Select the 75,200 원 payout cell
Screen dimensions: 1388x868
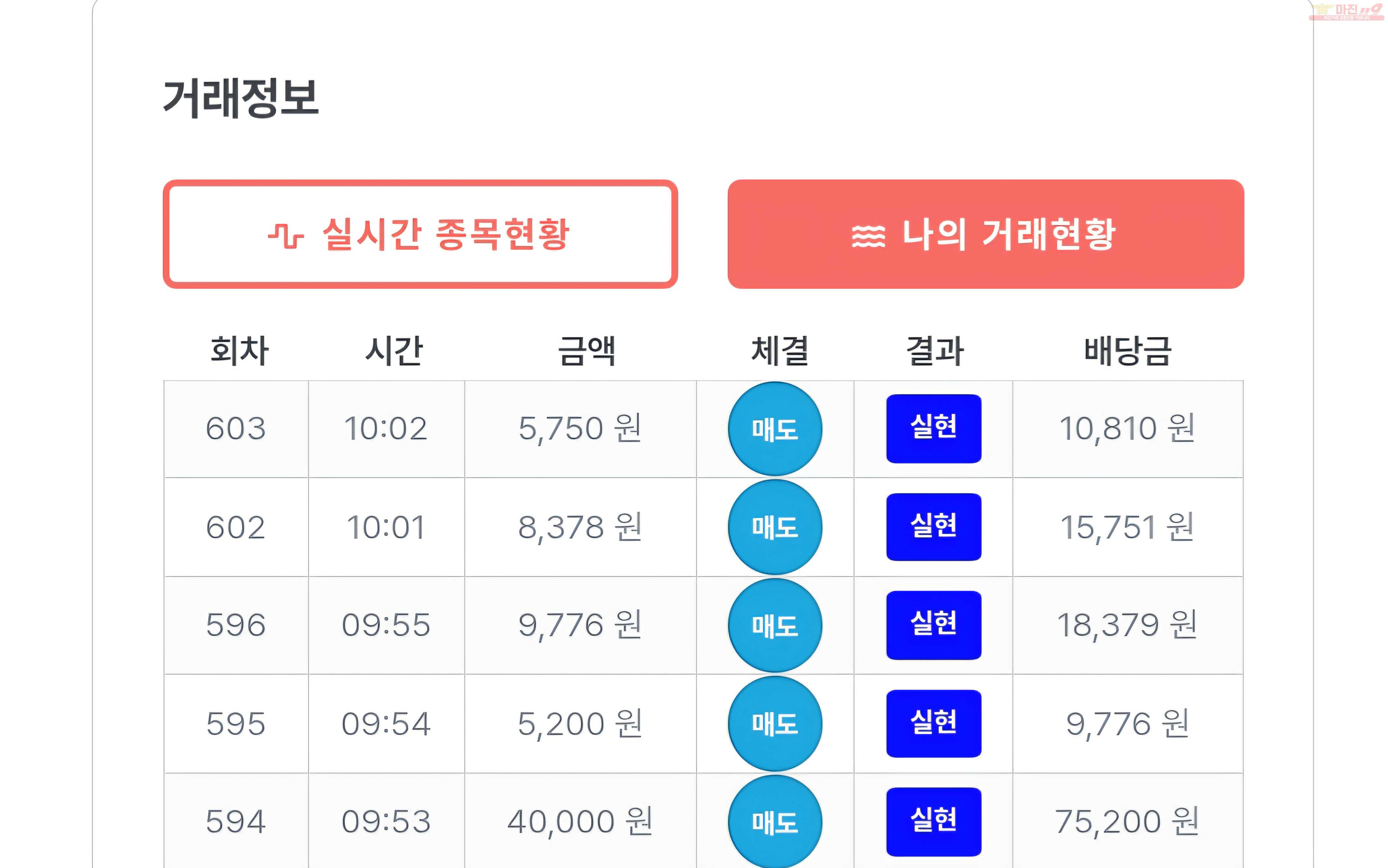[1127, 821]
